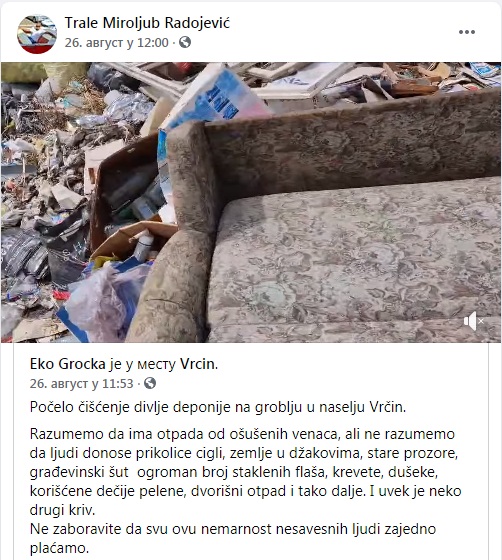Open the Eko Grocka page link
This screenshot has width=502, height=560.
click(x=67, y=364)
